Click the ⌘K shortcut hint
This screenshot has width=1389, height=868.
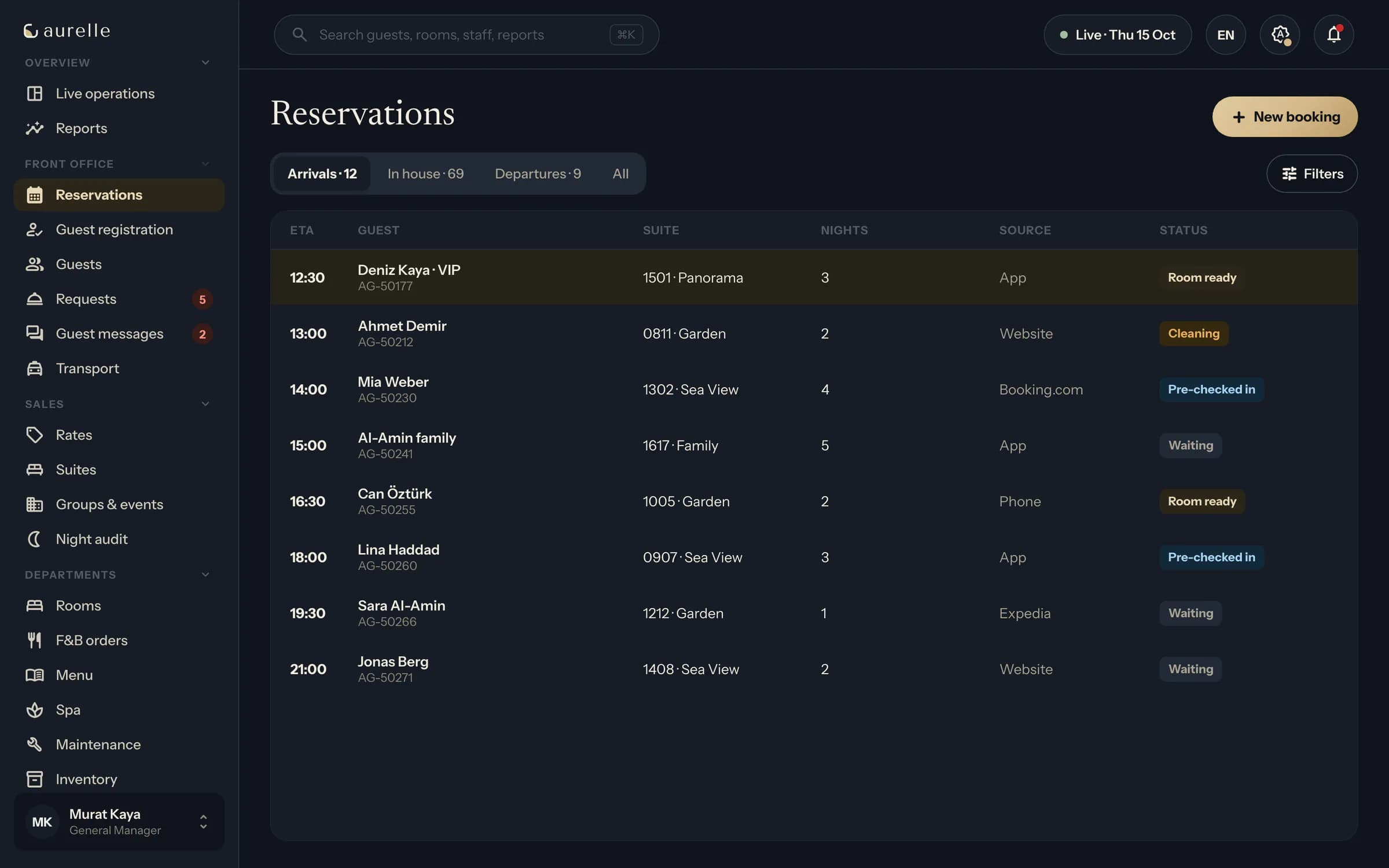point(626,35)
